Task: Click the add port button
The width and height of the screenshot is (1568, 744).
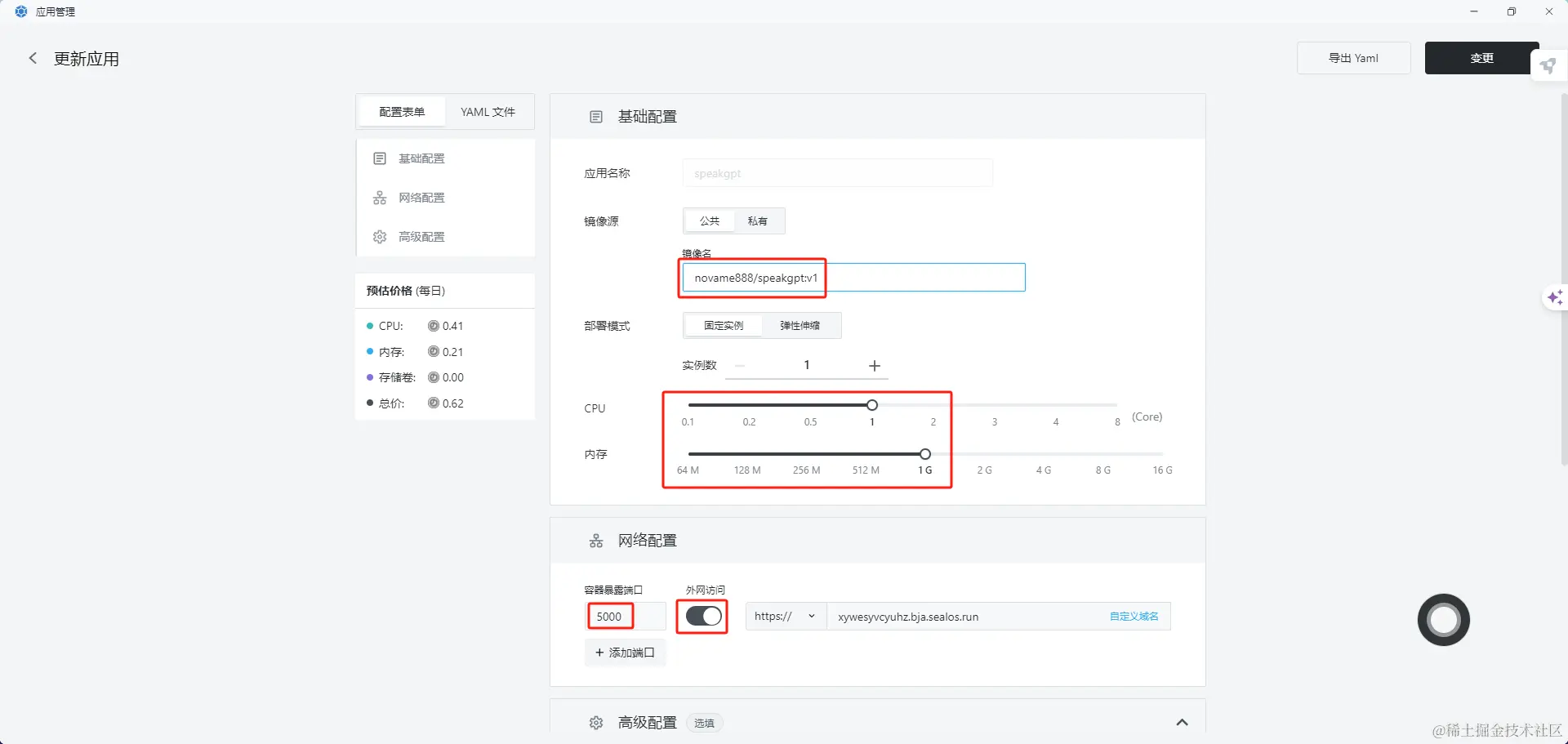Action: pos(626,653)
